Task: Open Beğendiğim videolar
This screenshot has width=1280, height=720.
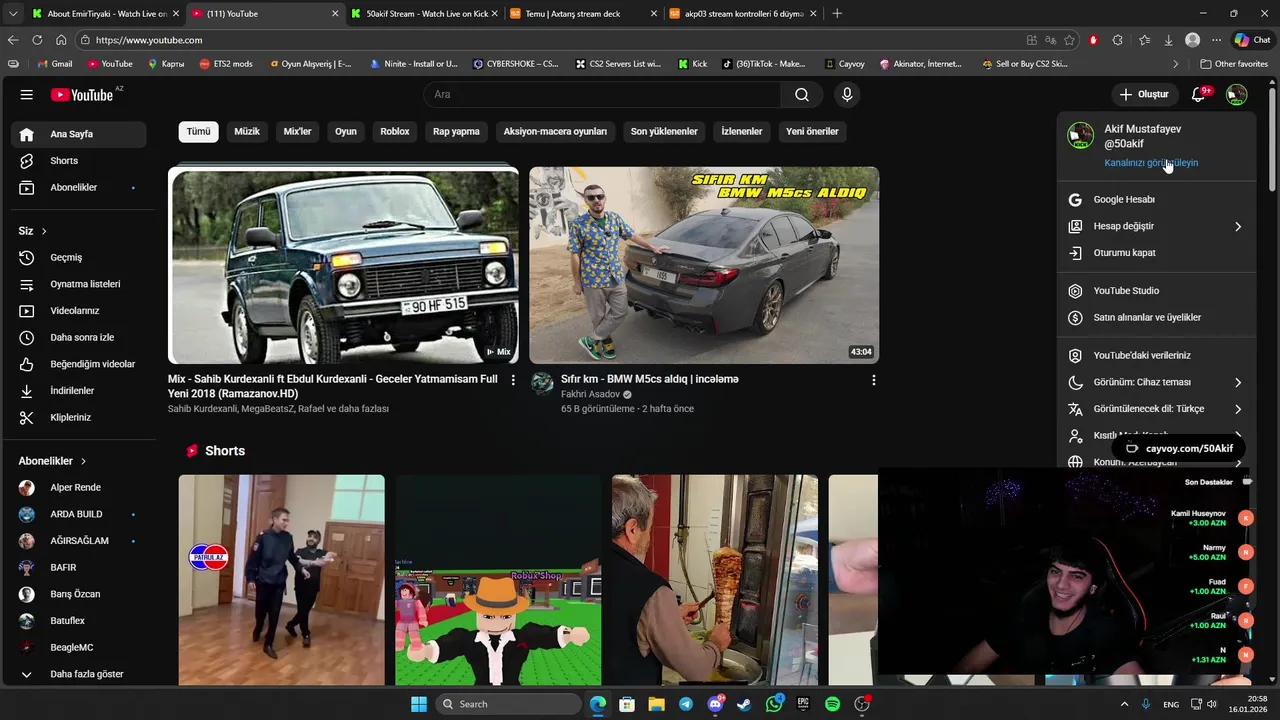Action: 79,364
